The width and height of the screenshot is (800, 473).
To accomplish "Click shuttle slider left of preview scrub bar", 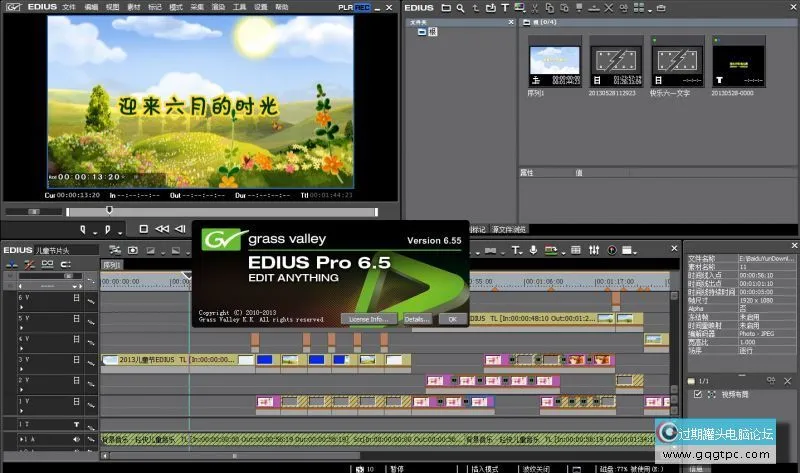I will [x=34, y=211].
